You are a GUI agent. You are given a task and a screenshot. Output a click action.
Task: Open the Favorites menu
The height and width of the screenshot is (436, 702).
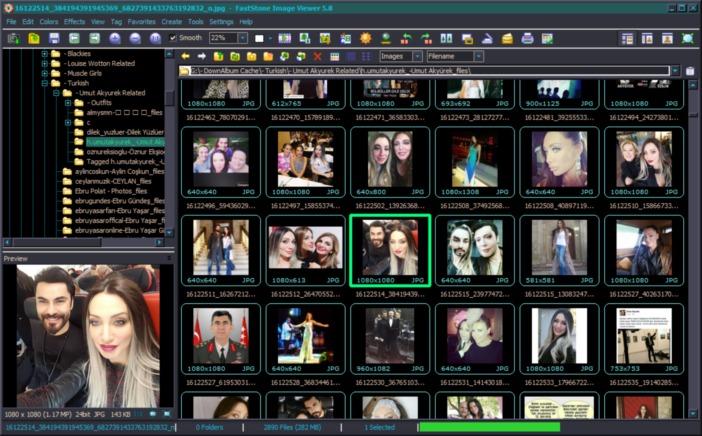click(x=141, y=21)
